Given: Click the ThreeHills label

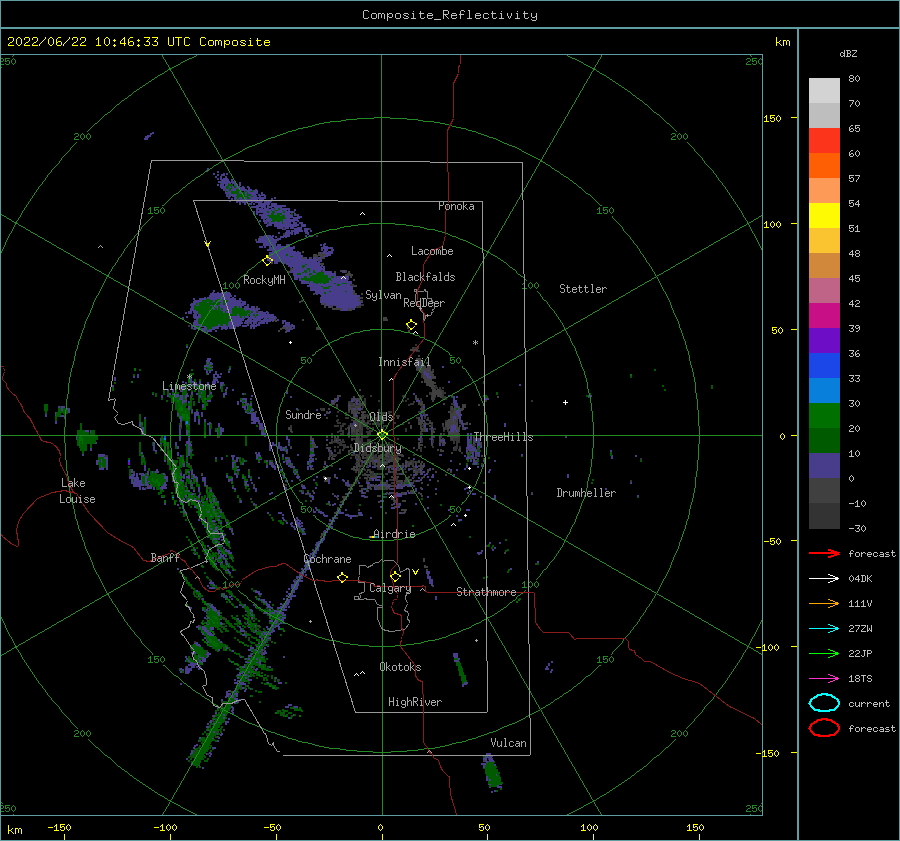Looking at the screenshot, I should point(503,437).
